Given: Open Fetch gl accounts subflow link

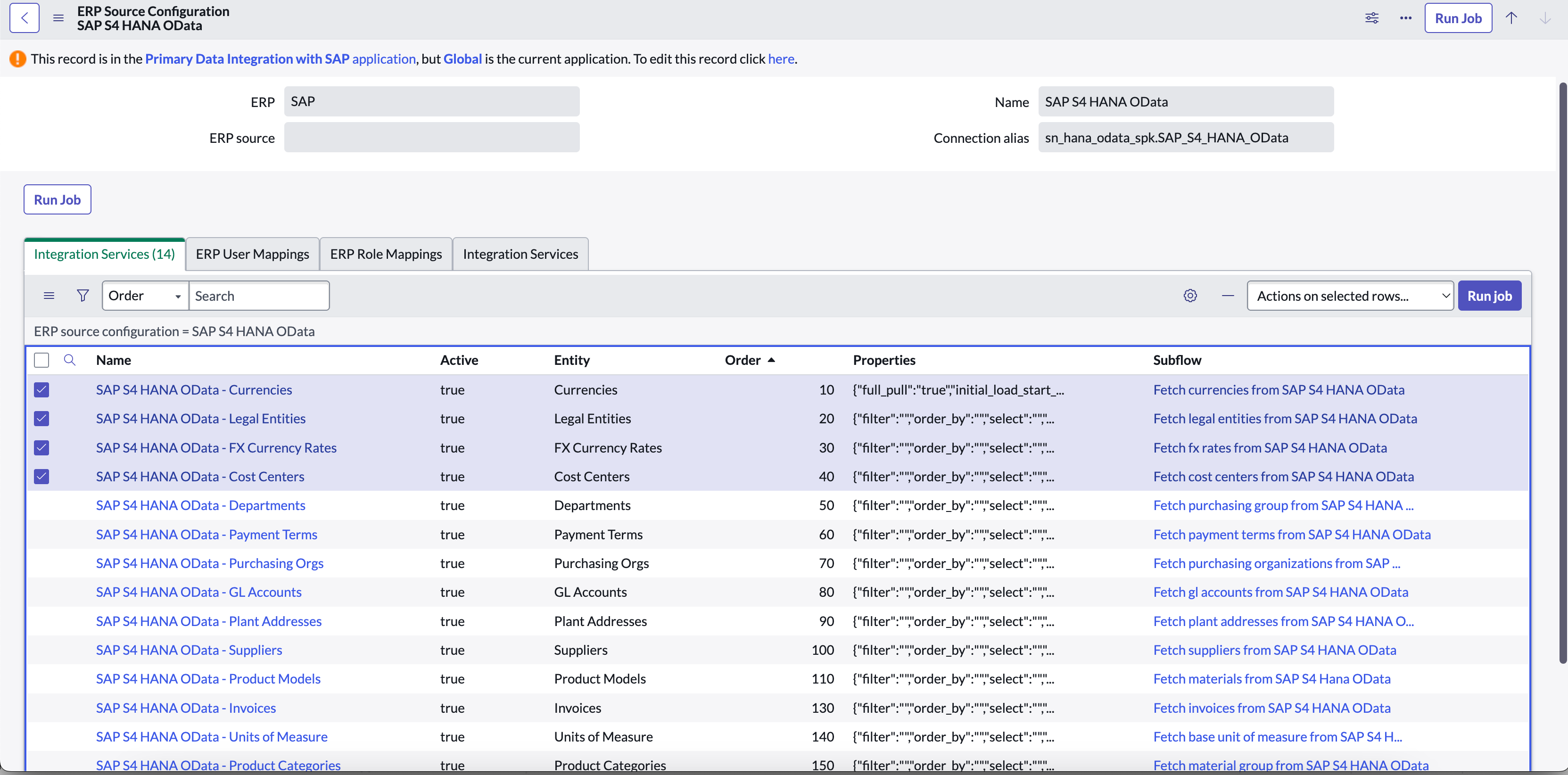Looking at the screenshot, I should tap(1281, 592).
